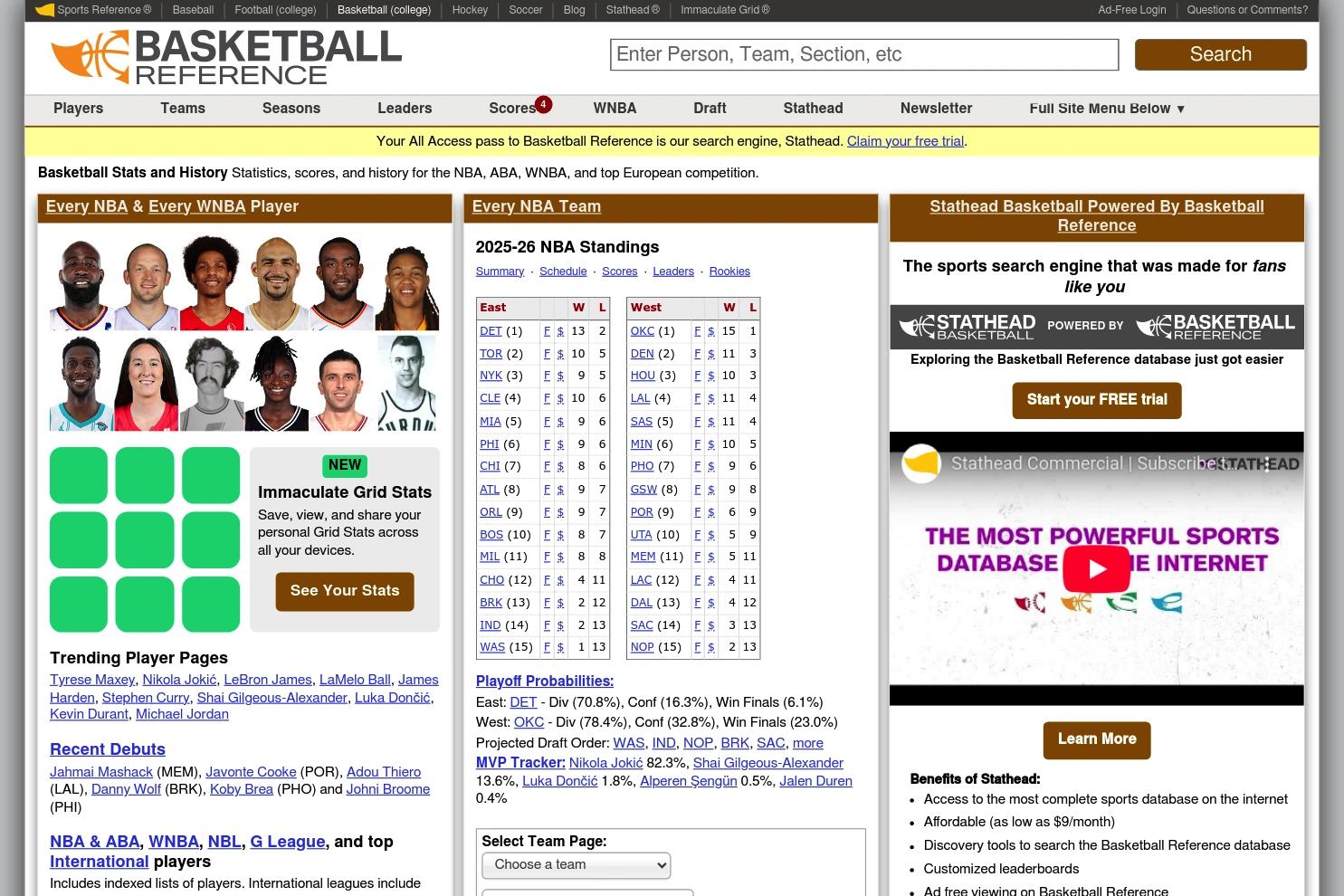
Task: Click the Stathead Basketball logo in the banner
Action: (x=967, y=327)
